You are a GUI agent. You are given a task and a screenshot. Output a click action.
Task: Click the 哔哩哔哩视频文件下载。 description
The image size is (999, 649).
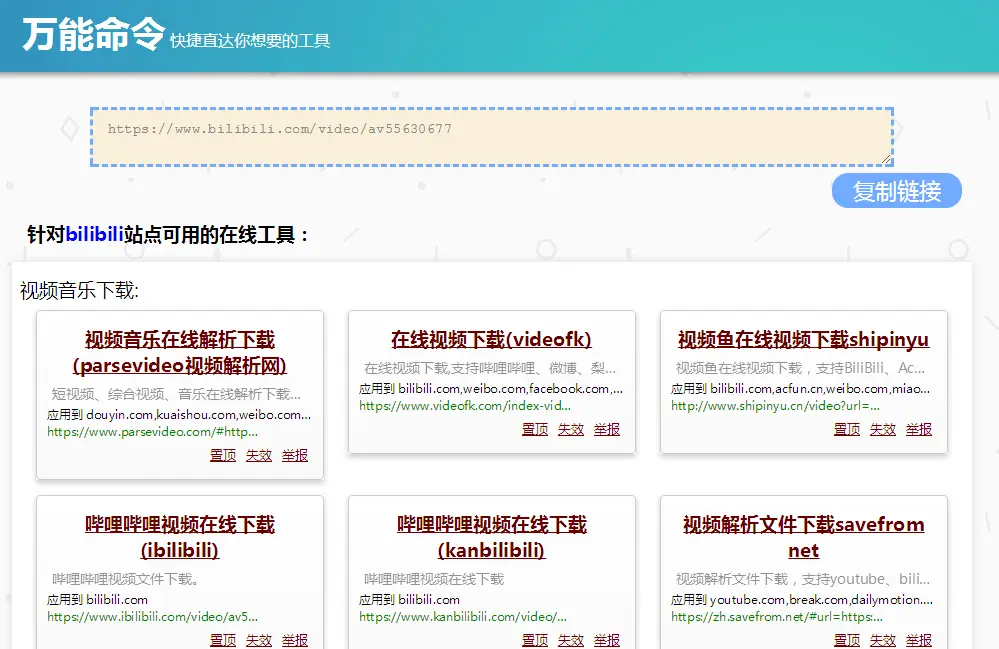(126, 579)
